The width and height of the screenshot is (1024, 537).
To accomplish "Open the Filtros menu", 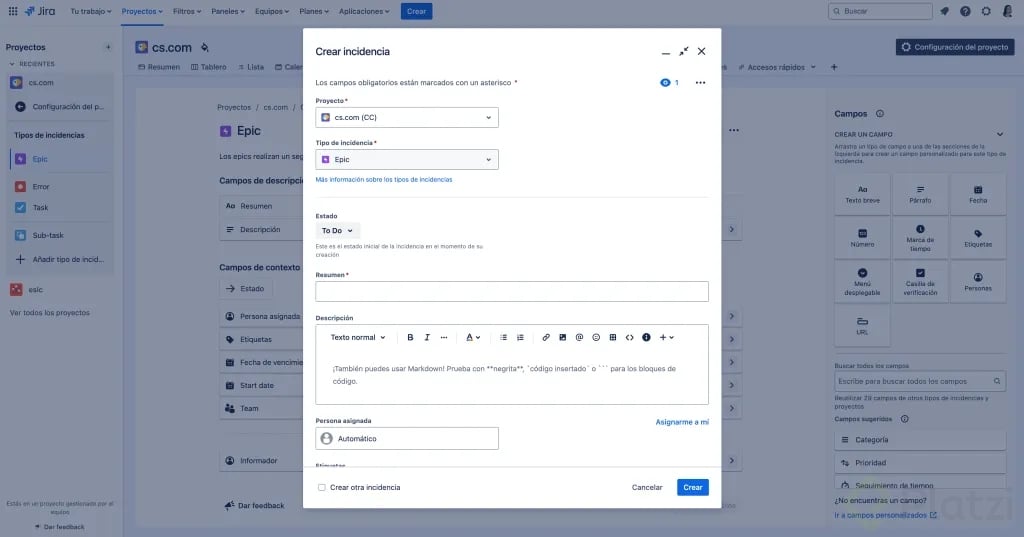I will pos(187,11).
